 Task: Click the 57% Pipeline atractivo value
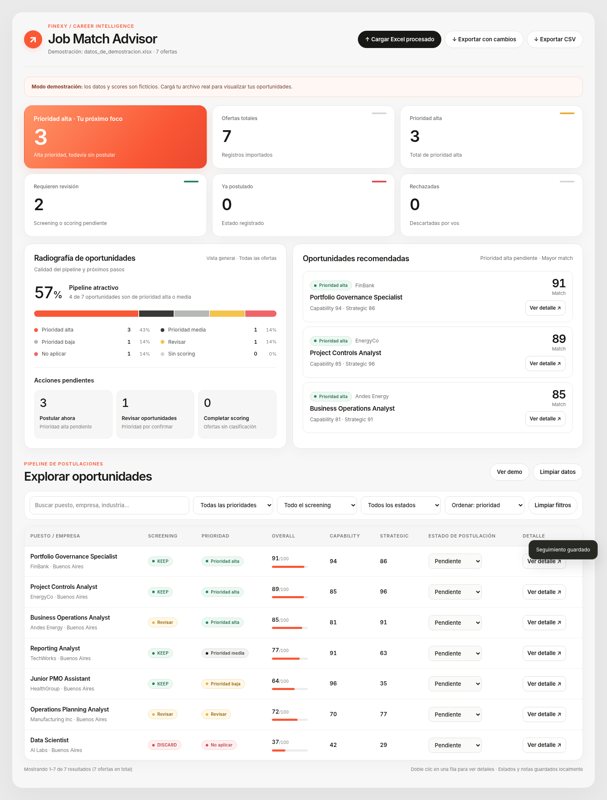pos(48,292)
